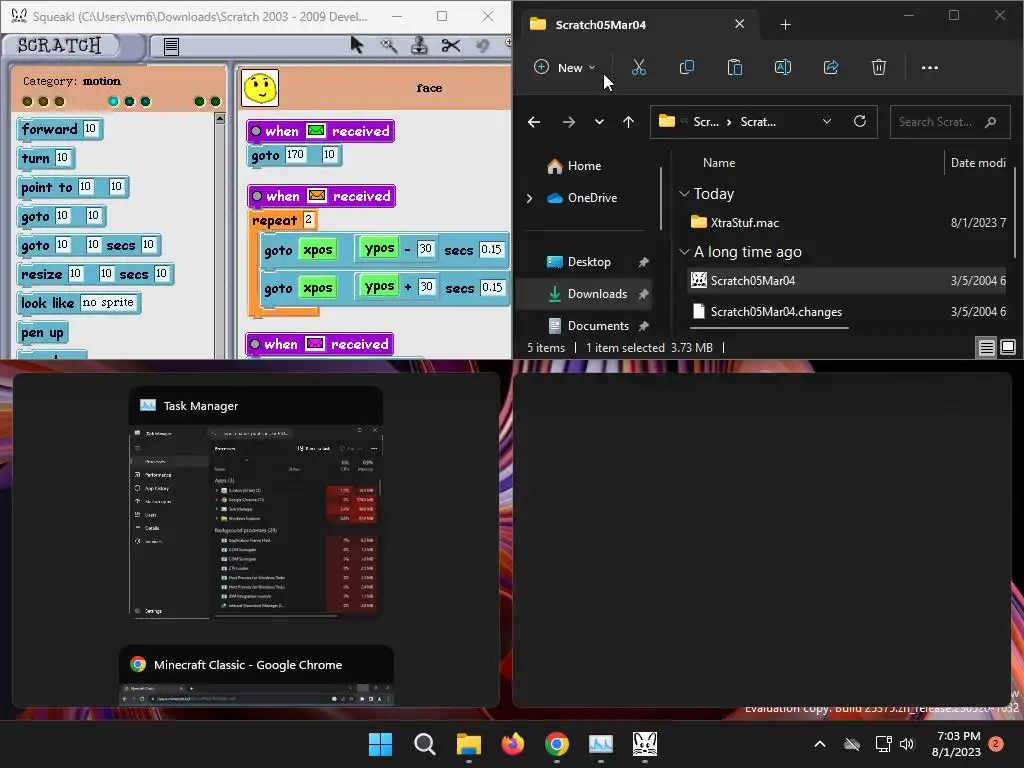
Task: Click the Search Scratch search box
Action: tap(949, 122)
